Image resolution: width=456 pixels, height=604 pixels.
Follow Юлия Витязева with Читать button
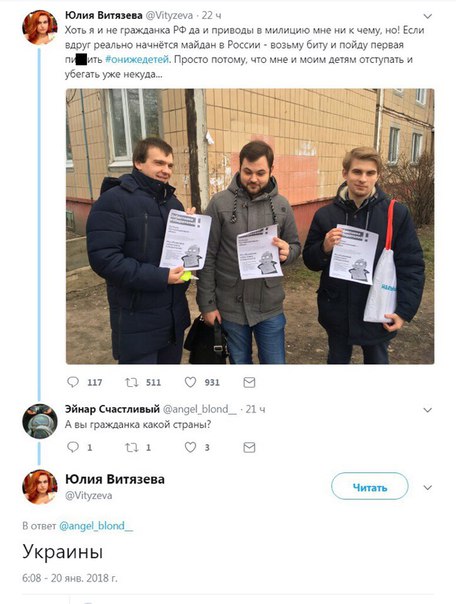pos(370,487)
